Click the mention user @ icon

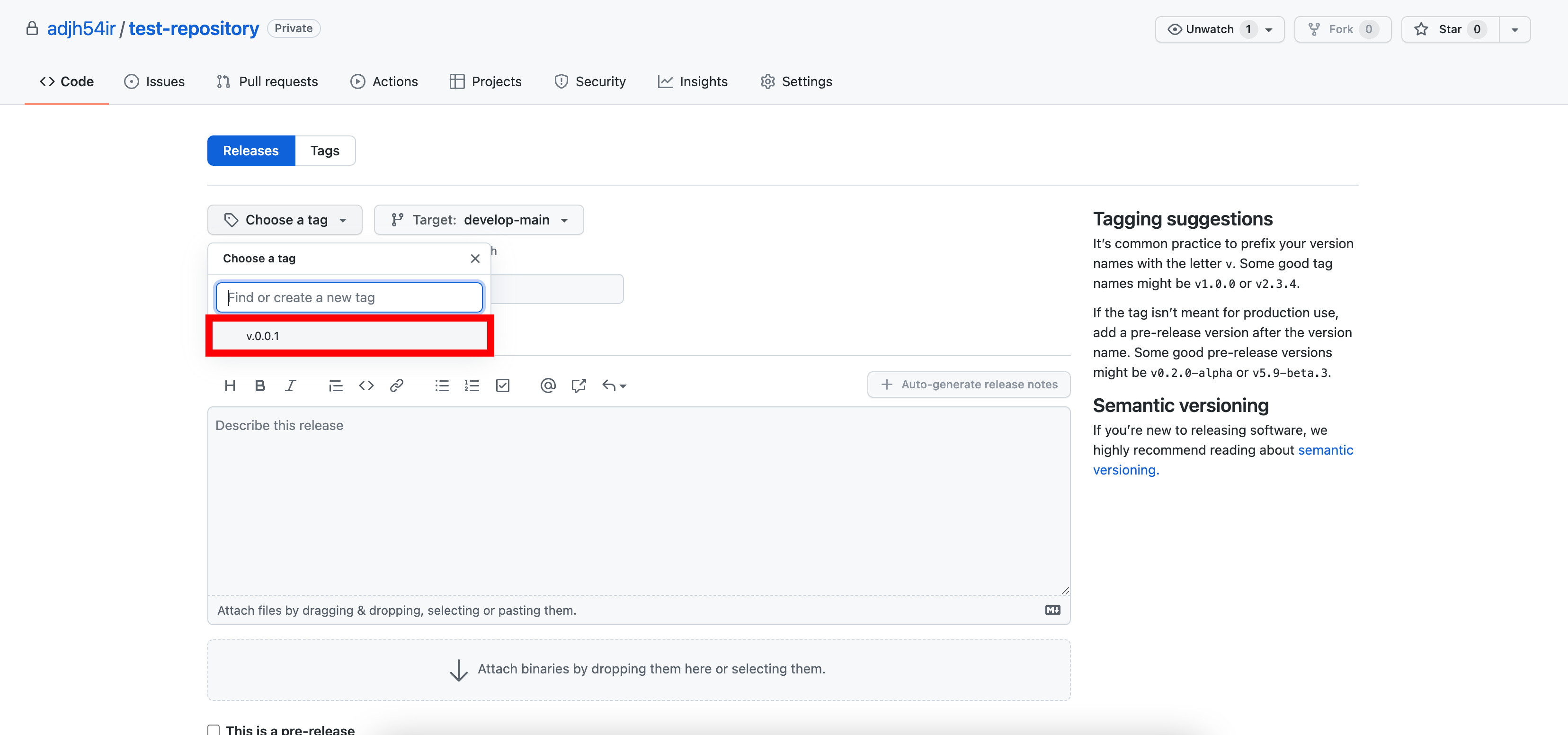pos(548,385)
